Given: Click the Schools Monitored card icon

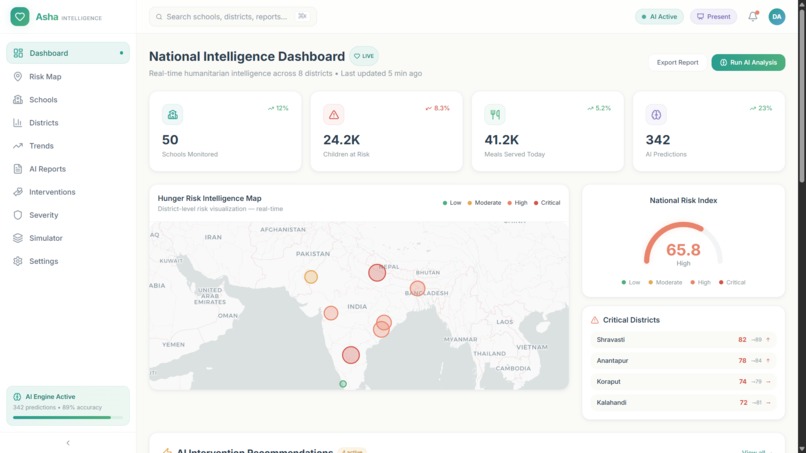Looking at the screenshot, I should pyautogui.click(x=172, y=114).
